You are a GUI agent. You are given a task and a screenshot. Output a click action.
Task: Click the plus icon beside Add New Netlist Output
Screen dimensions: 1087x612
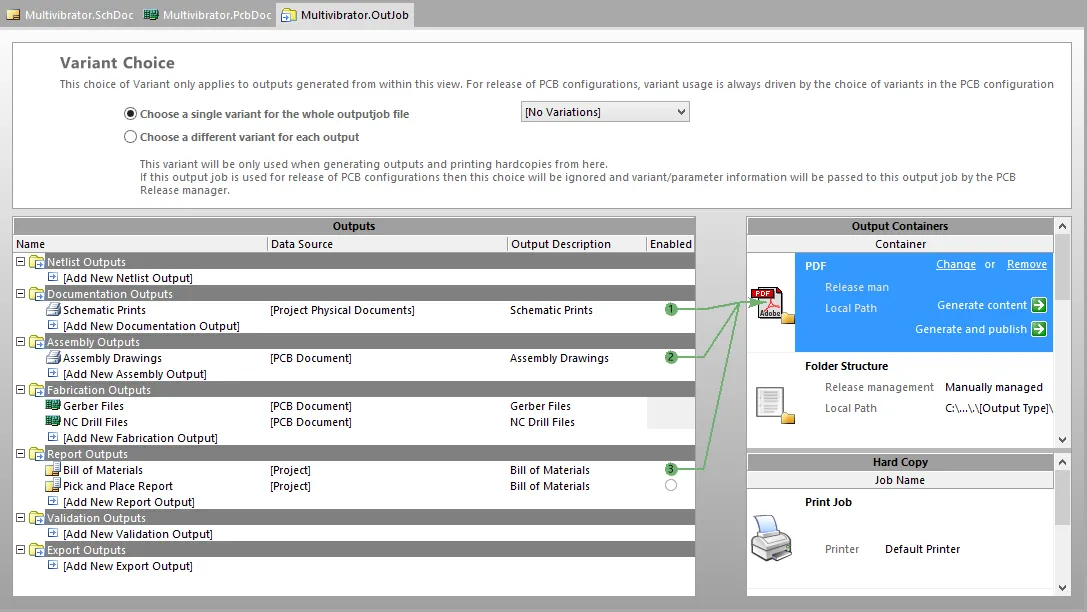click(53, 277)
